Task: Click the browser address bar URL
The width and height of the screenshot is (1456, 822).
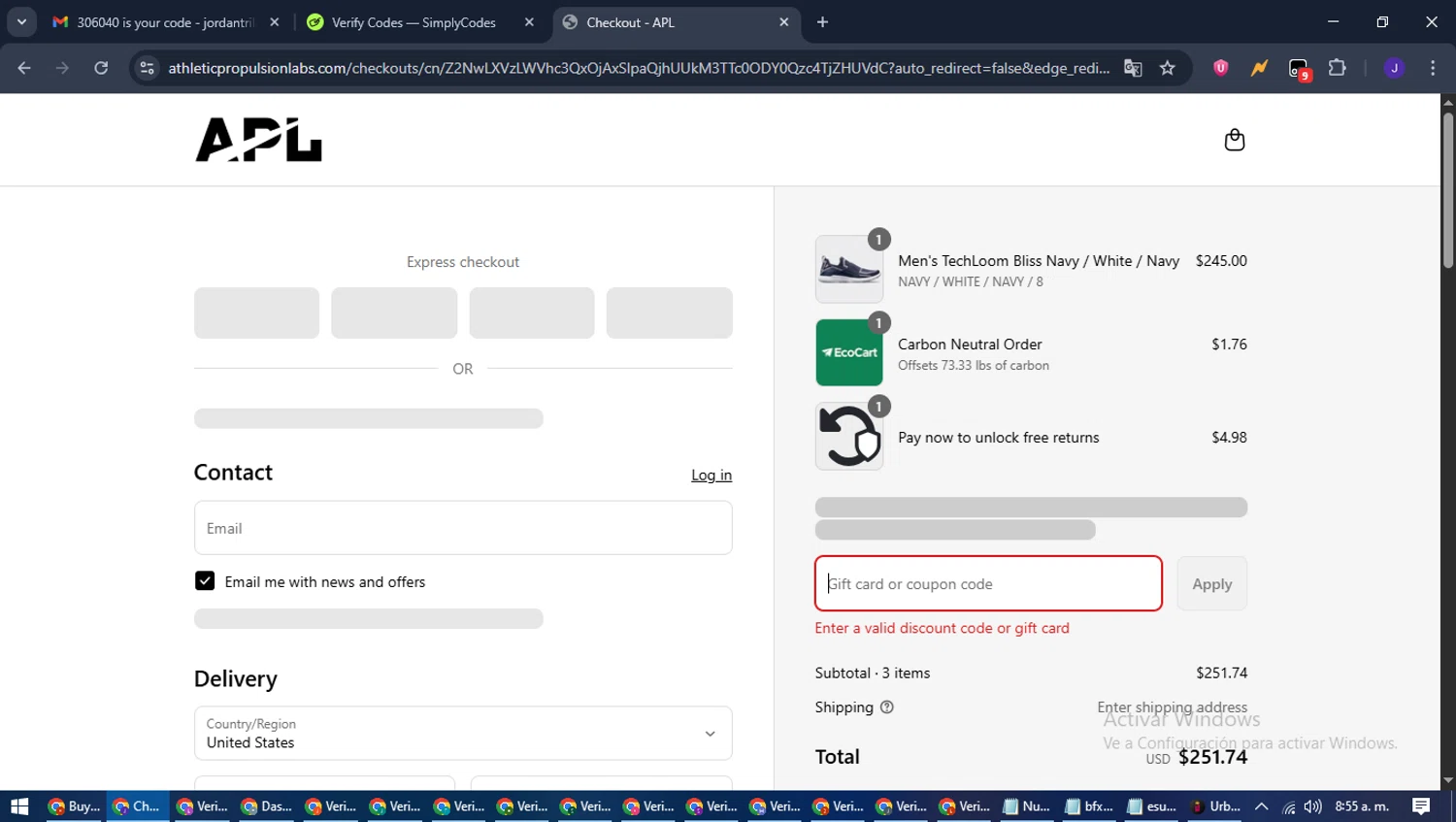Action: tap(638, 68)
